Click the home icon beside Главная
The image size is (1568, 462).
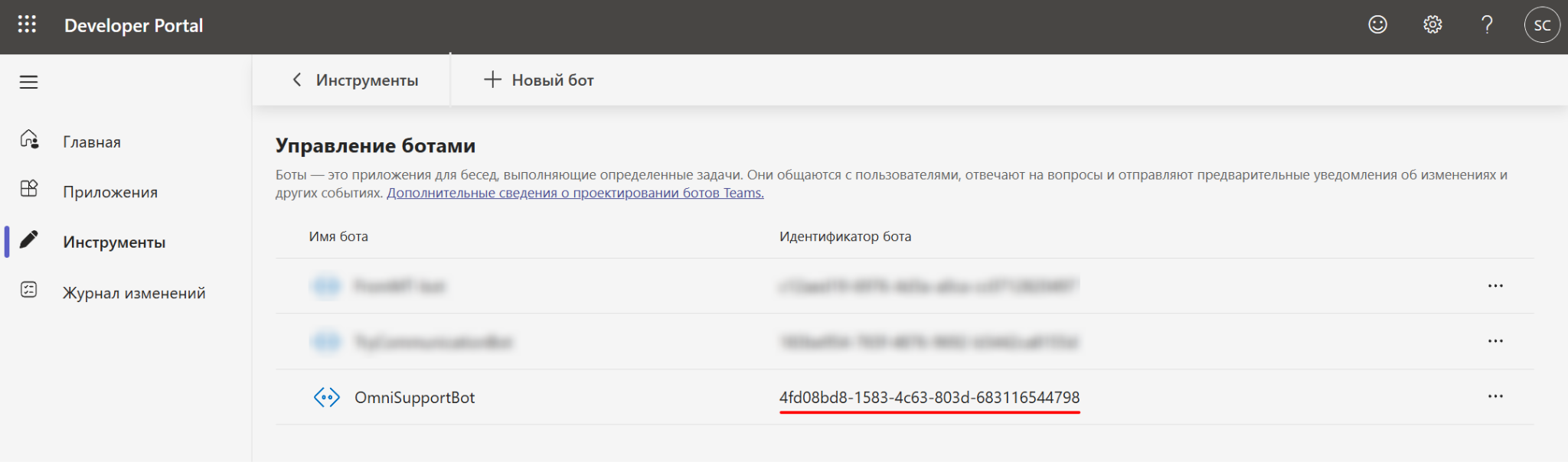tap(29, 139)
